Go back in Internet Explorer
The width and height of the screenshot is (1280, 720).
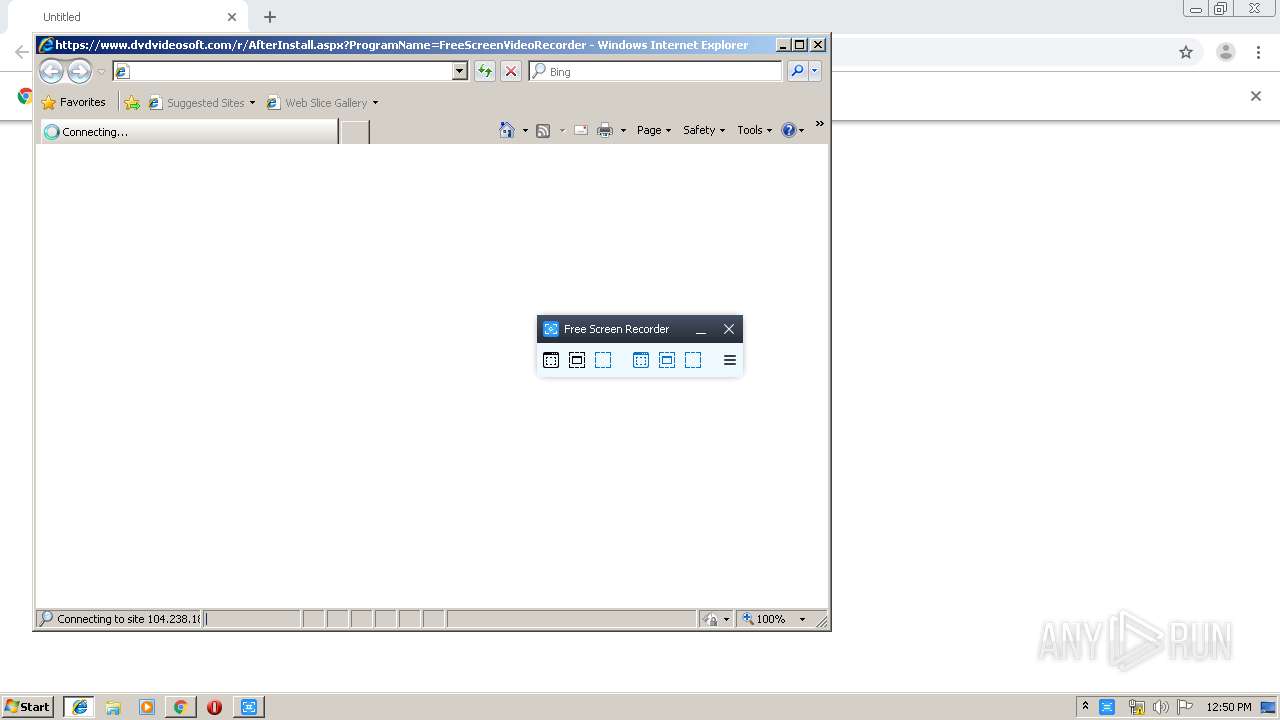[x=51, y=71]
